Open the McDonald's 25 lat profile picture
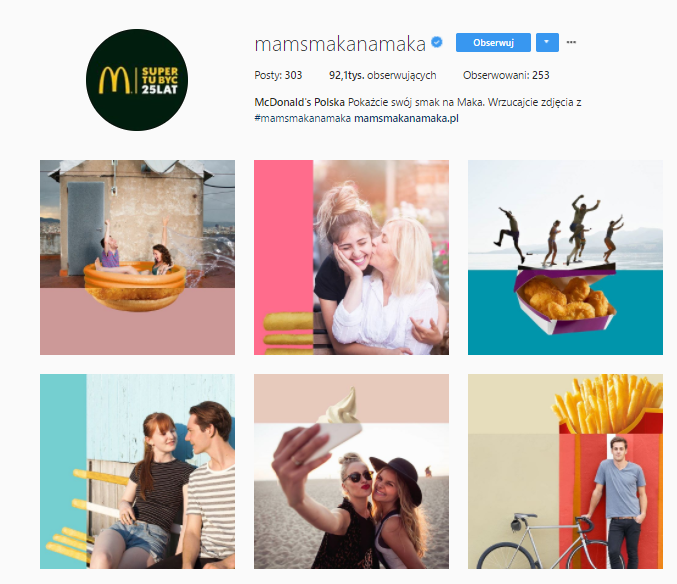This screenshot has height=584, width=677. (x=137, y=80)
